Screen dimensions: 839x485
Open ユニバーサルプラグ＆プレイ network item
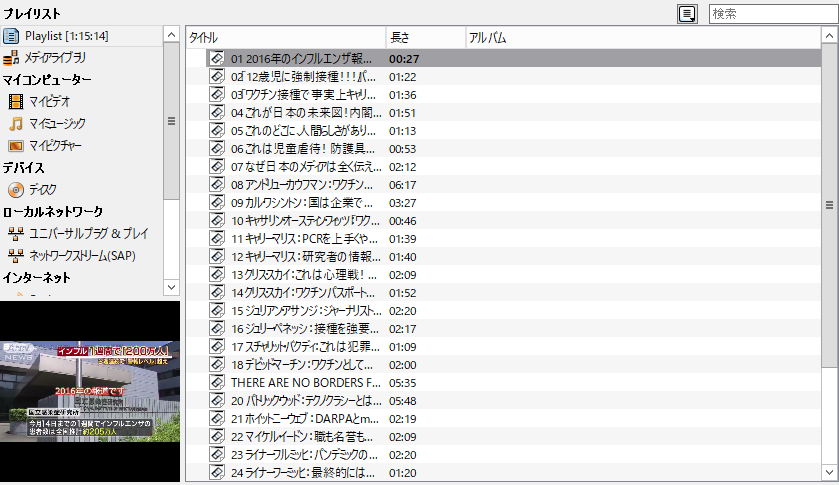[88, 233]
